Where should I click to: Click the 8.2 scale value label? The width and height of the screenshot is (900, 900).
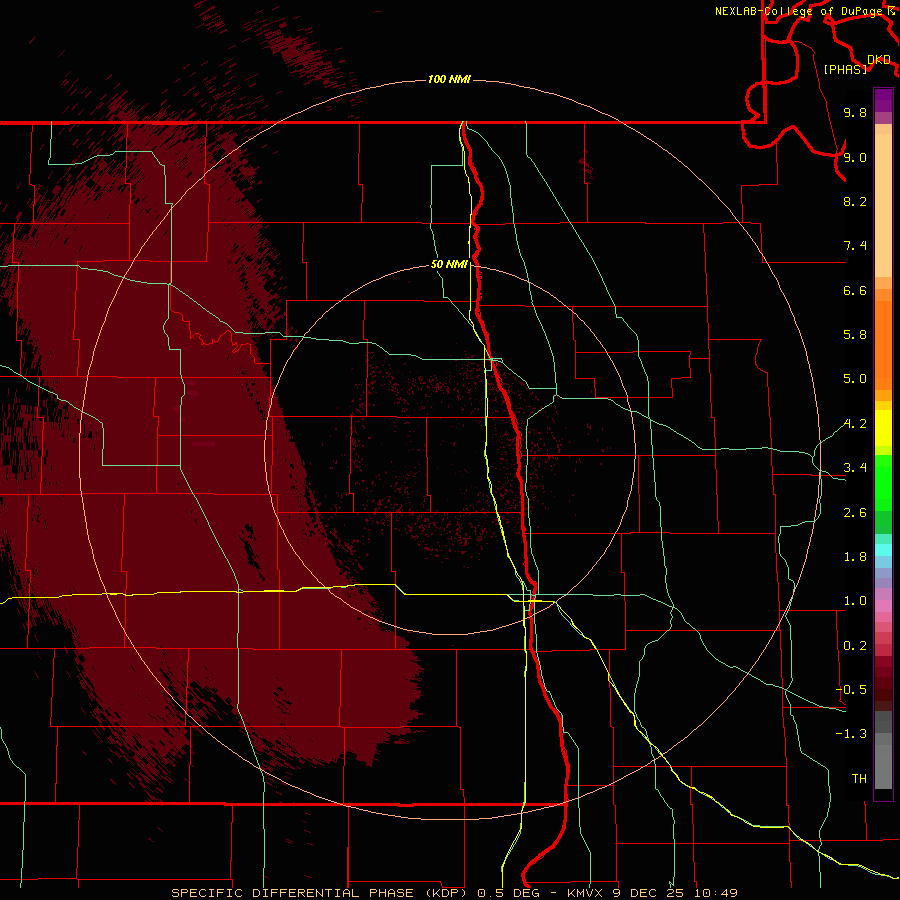click(855, 201)
